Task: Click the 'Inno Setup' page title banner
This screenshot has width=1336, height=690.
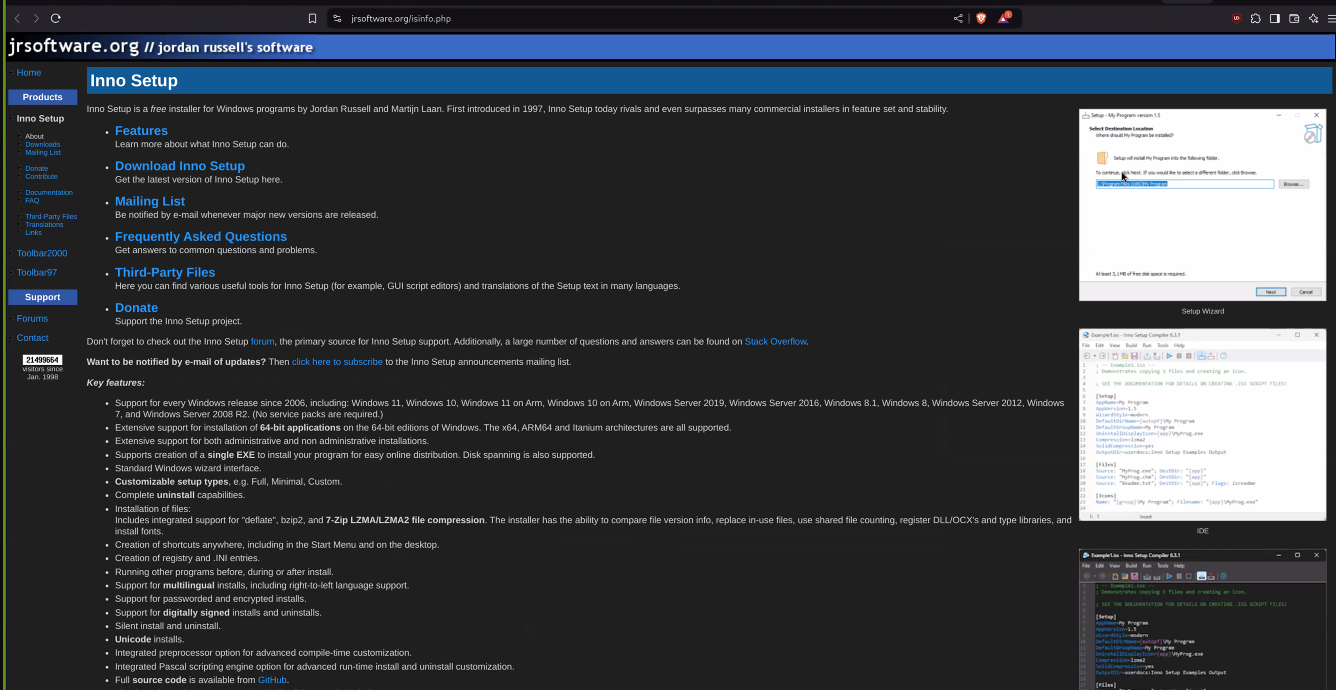Action: tap(709, 81)
